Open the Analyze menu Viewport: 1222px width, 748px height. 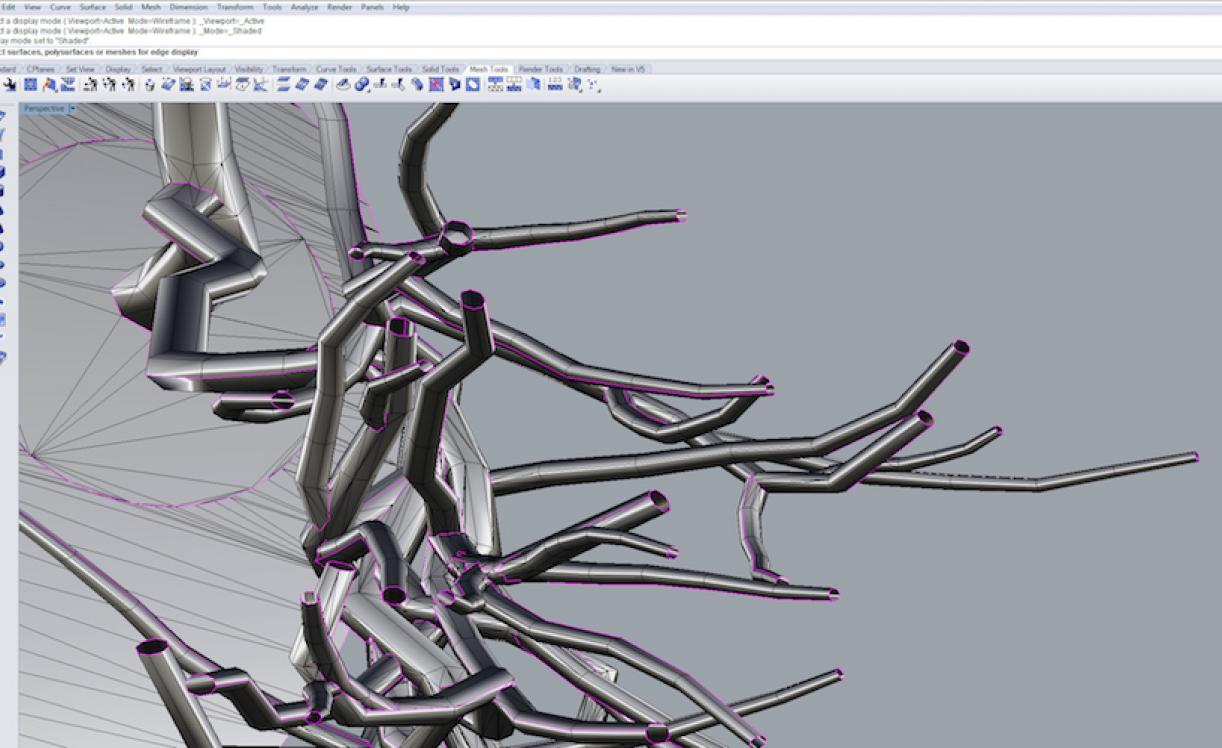pos(305,7)
